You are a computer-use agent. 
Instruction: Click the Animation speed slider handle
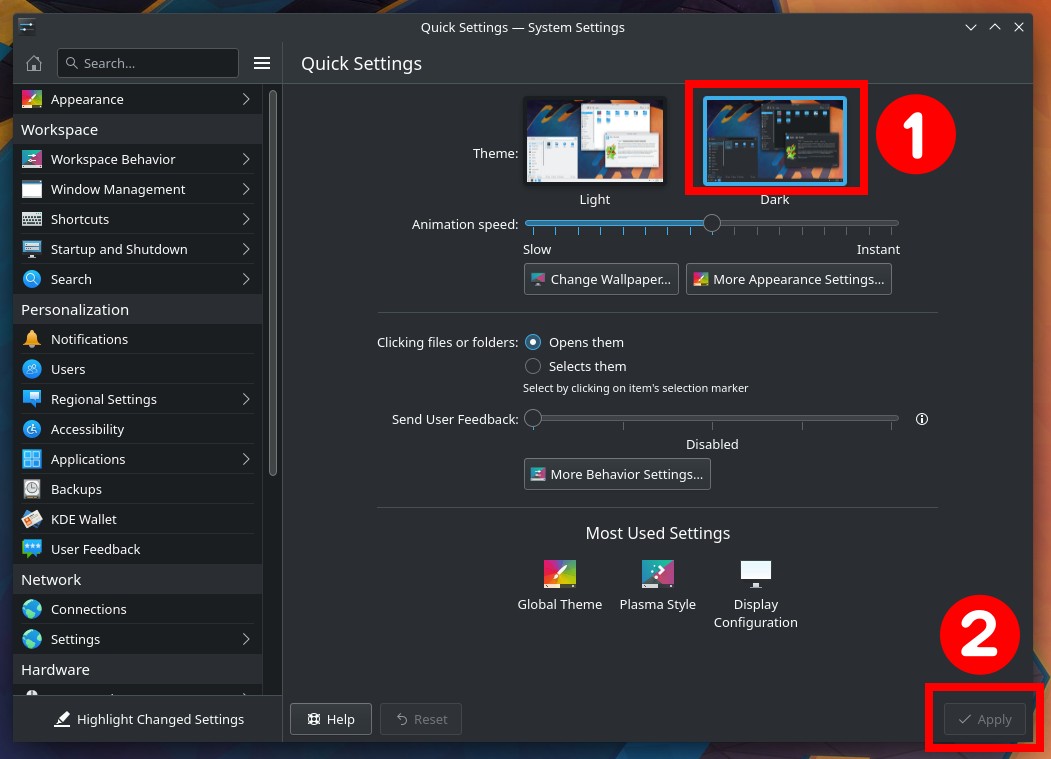(x=712, y=223)
